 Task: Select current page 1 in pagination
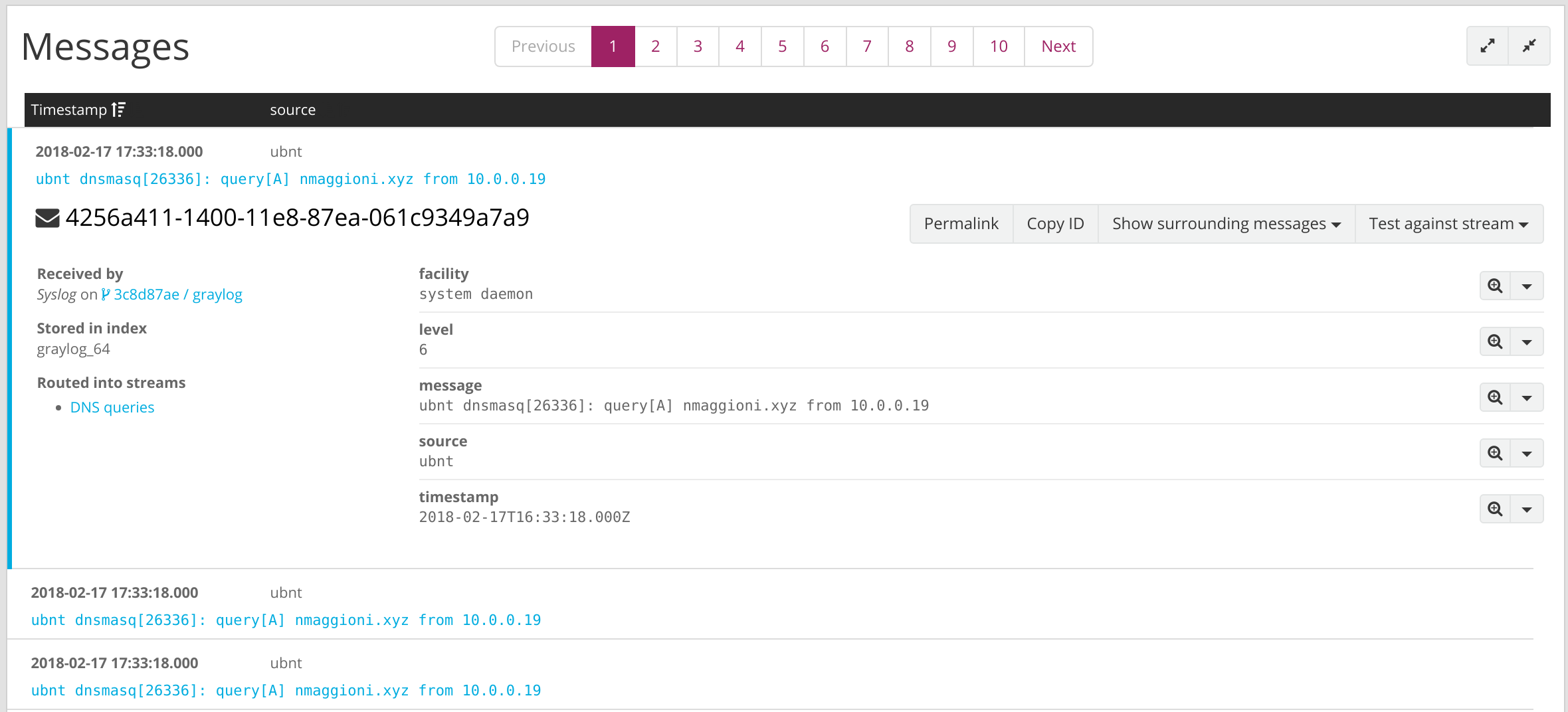(613, 46)
